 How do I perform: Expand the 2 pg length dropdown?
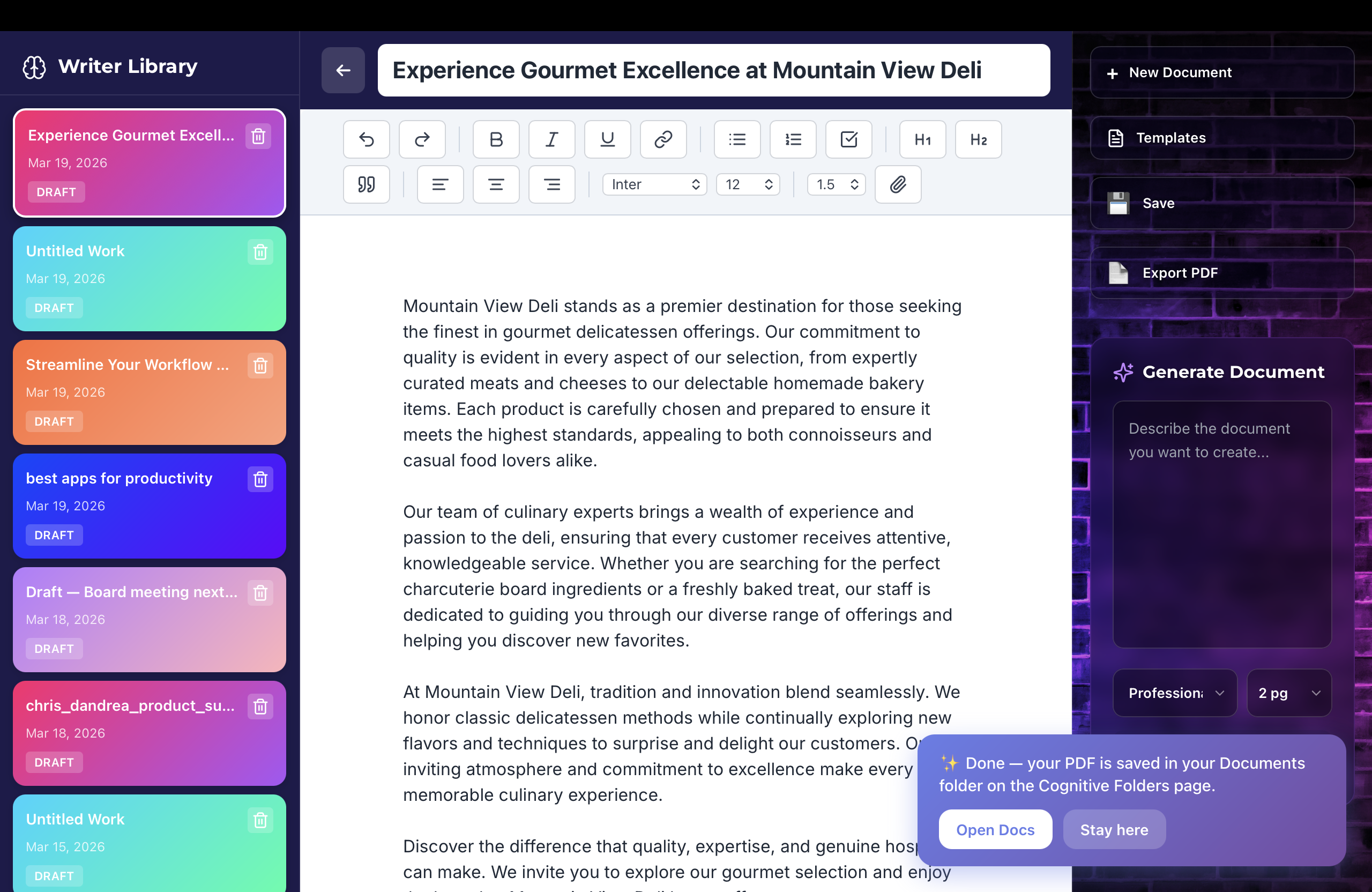point(1288,693)
